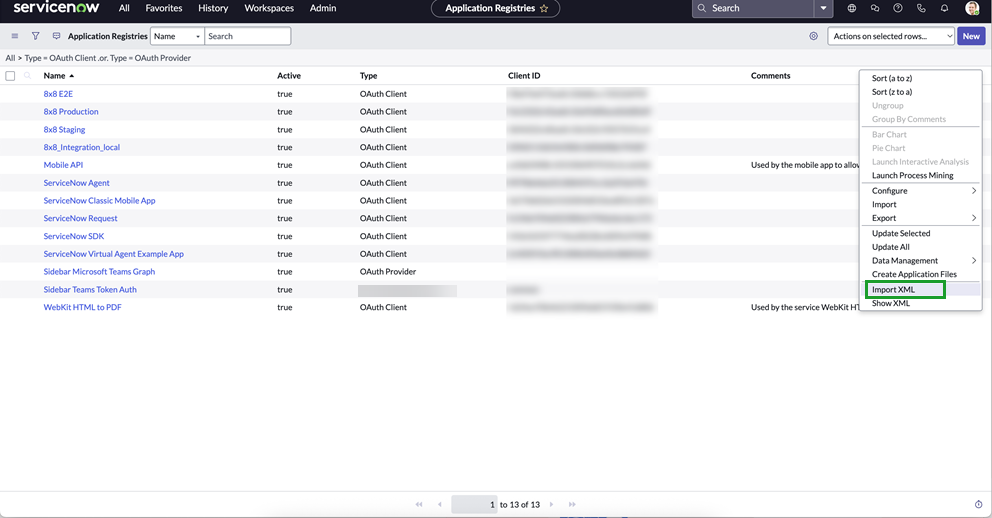Favorite Application Registries with the star icon
Screen dimensions: 992x518
tap(544, 8)
